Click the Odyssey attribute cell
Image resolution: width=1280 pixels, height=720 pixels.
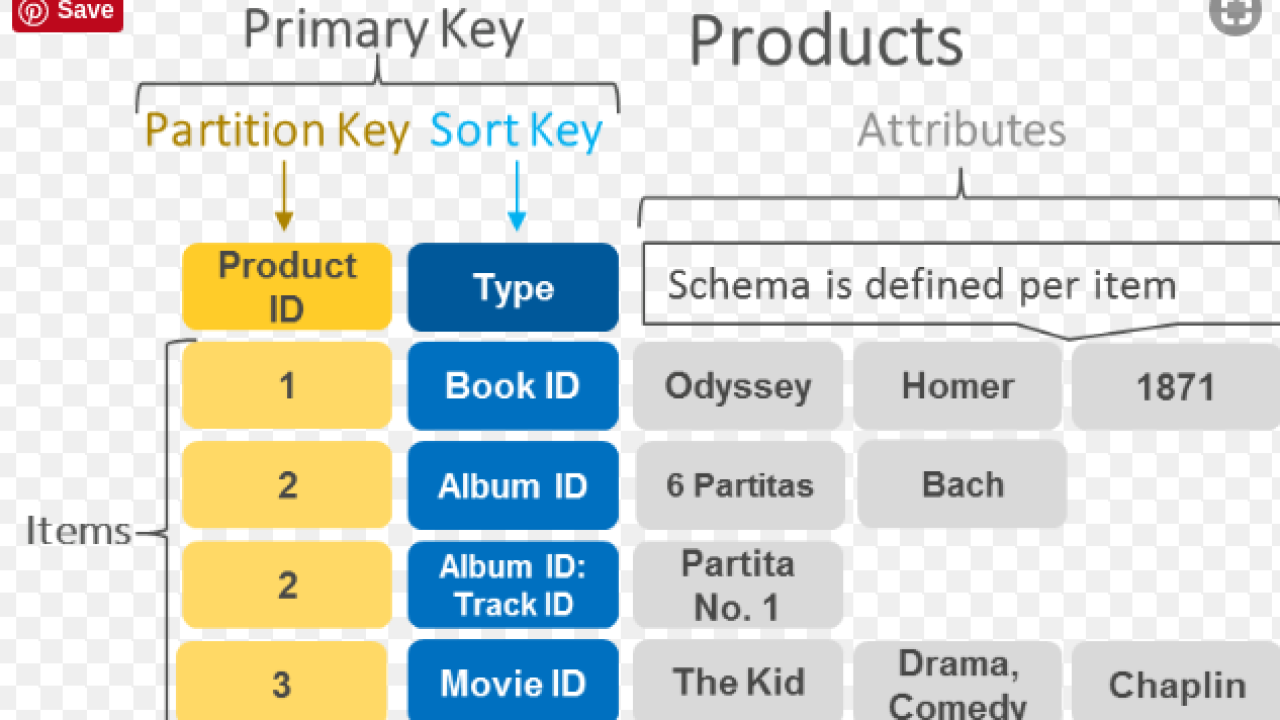coord(738,386)
